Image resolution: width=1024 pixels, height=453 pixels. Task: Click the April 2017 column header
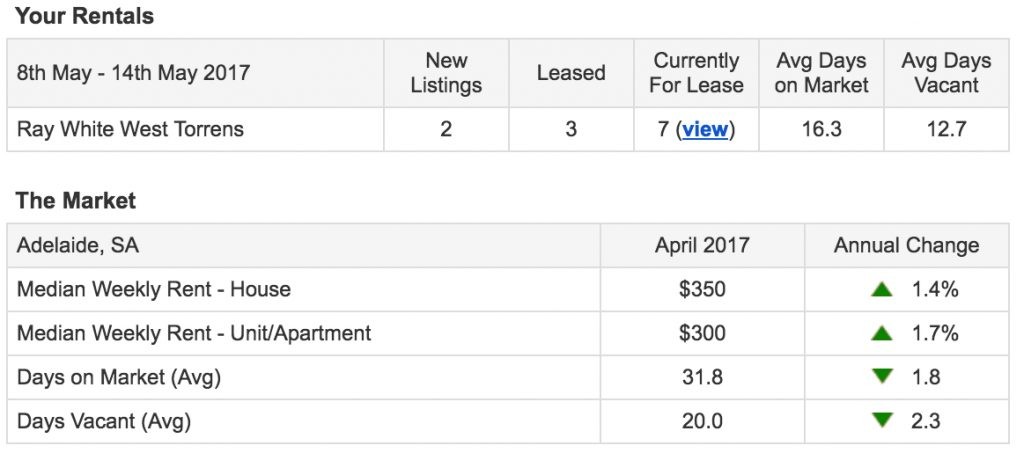click(702, 245)
